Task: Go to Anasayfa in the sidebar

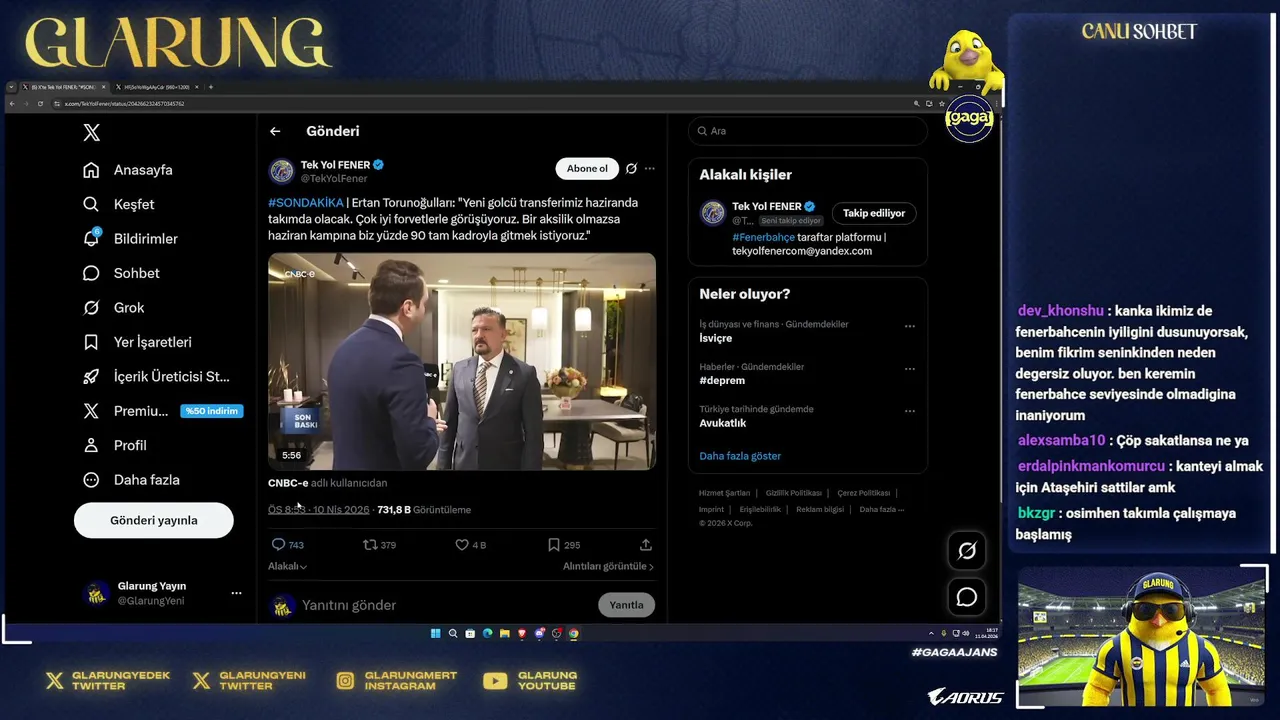Action: tap(128, 170)
